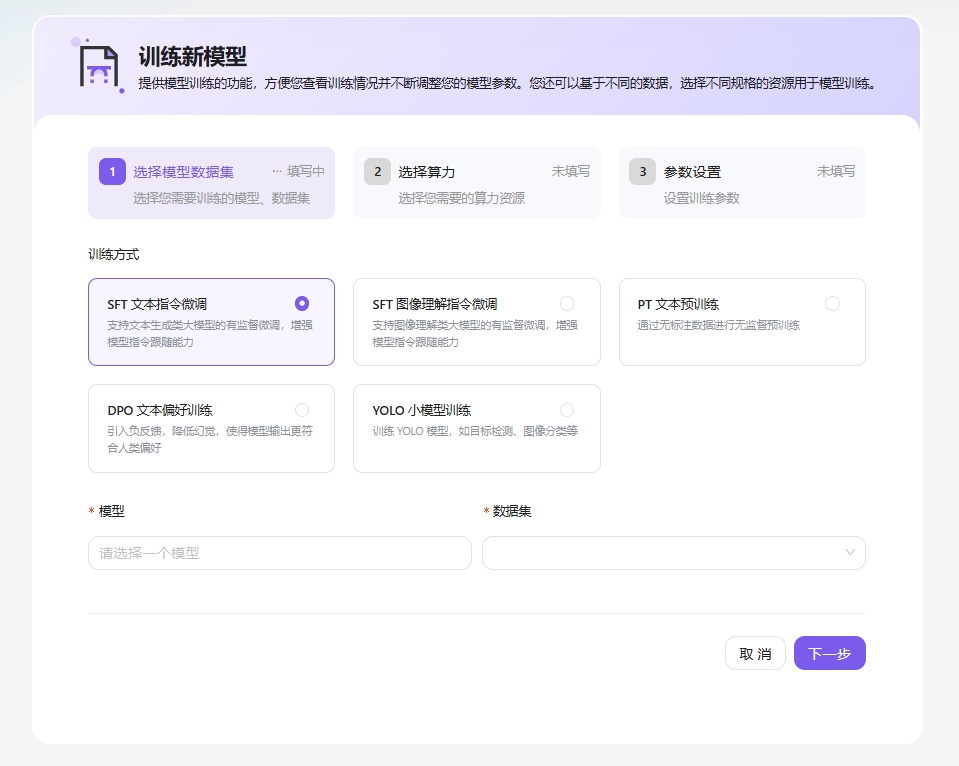
Task: Select DPO 文本偏好训练 radio button
Action: pyautogui.click(x=302, y=410)
